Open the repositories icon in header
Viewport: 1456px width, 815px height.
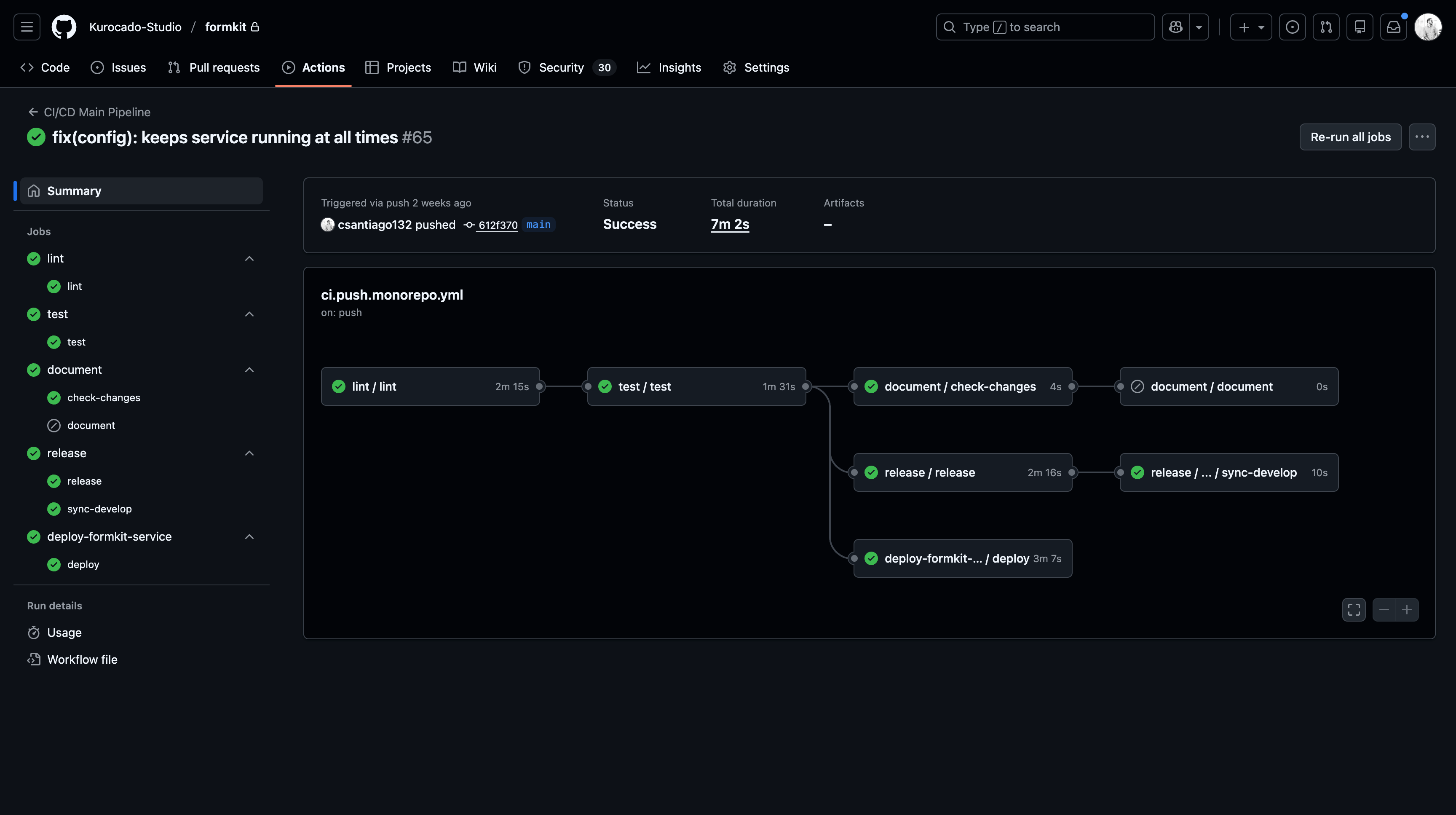[x=1360, y=27]
